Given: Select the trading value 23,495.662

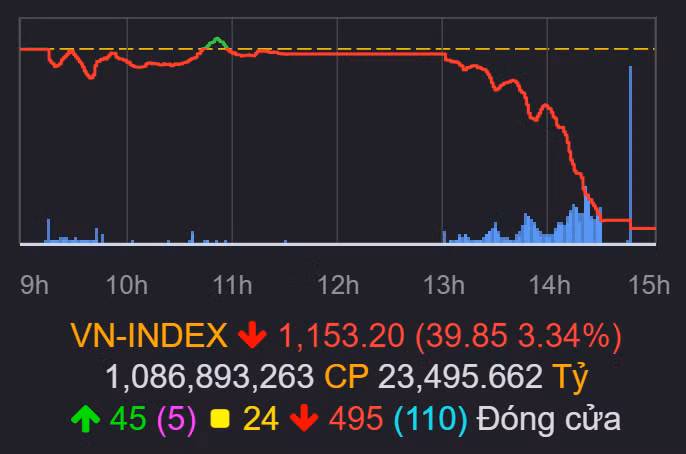Looking at the screenshot, I should point(460,376).
